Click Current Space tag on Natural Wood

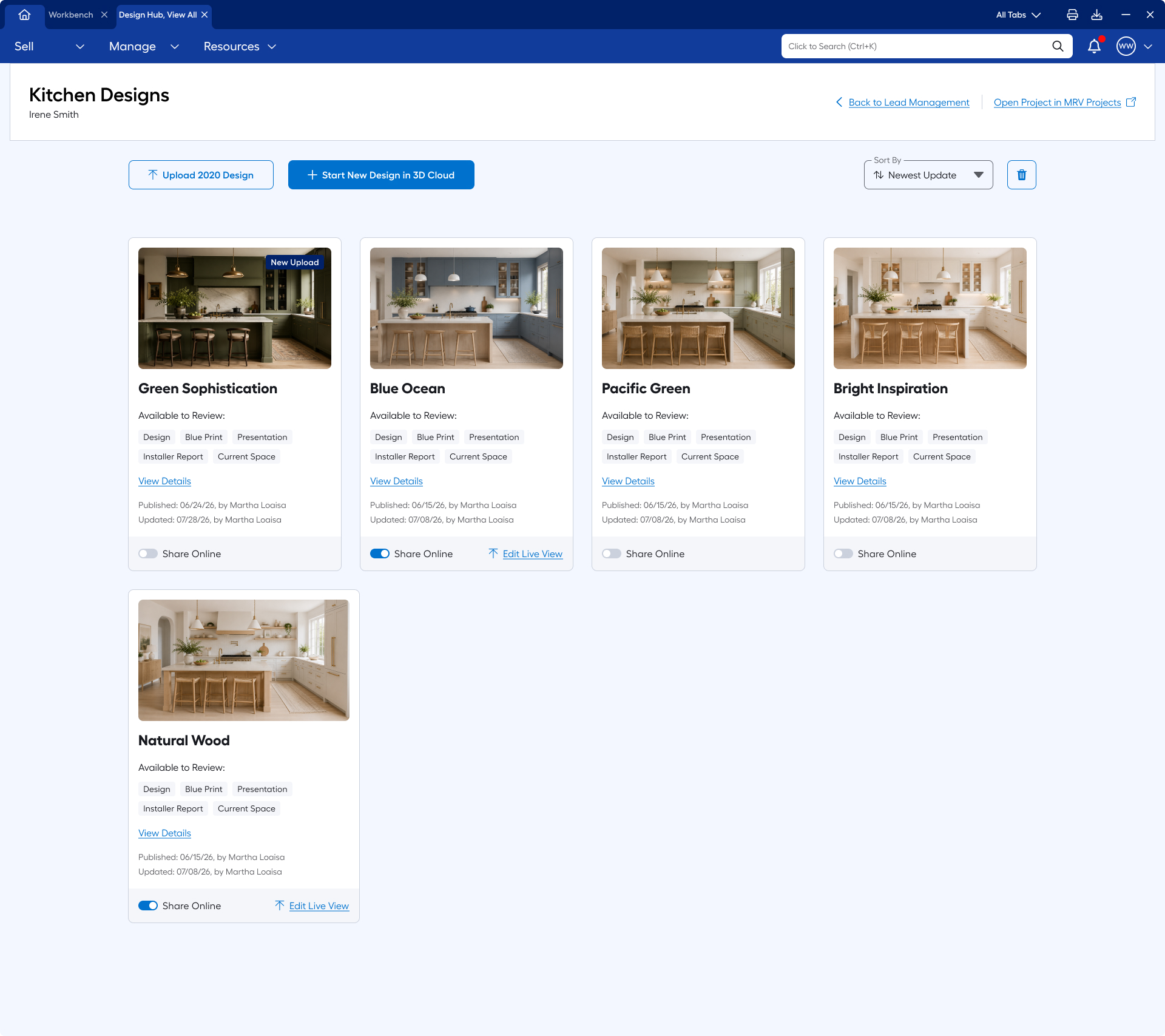(246, 808)
